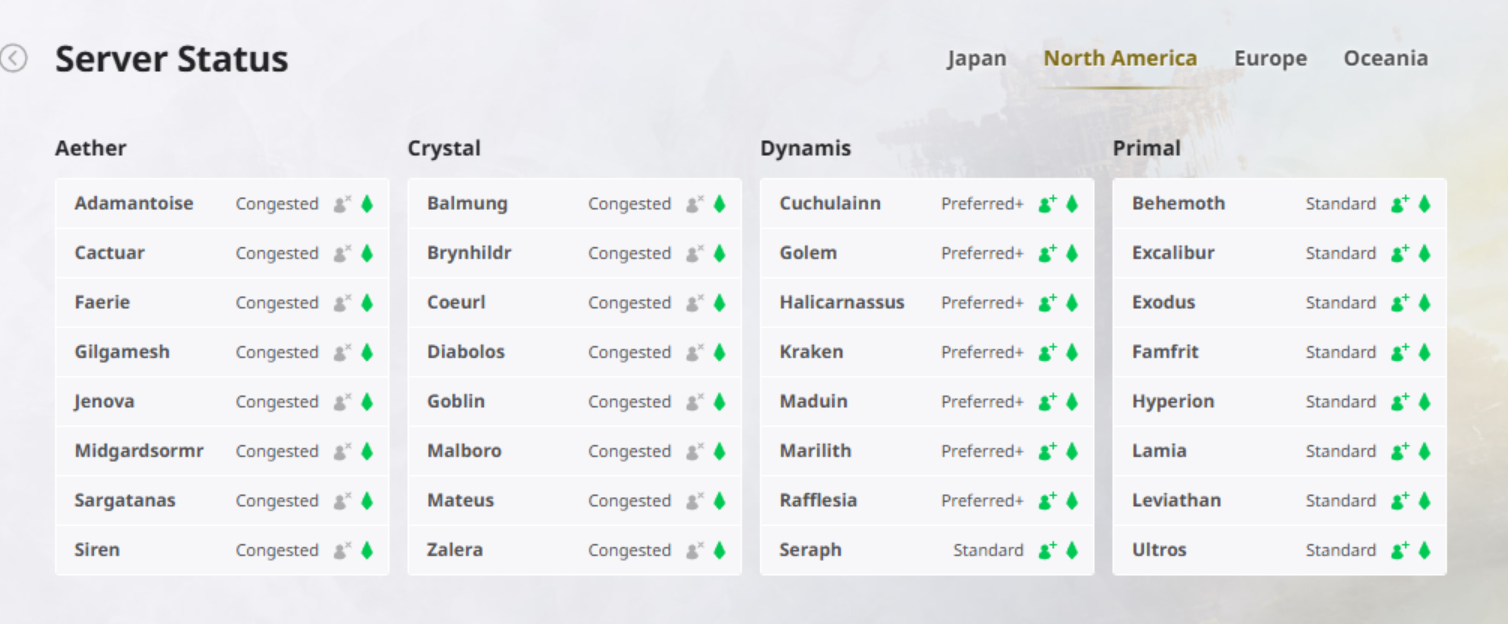The image size is (1508, 624).
Task: Click the online status icon for Golem
Action: coord(1072,253)
